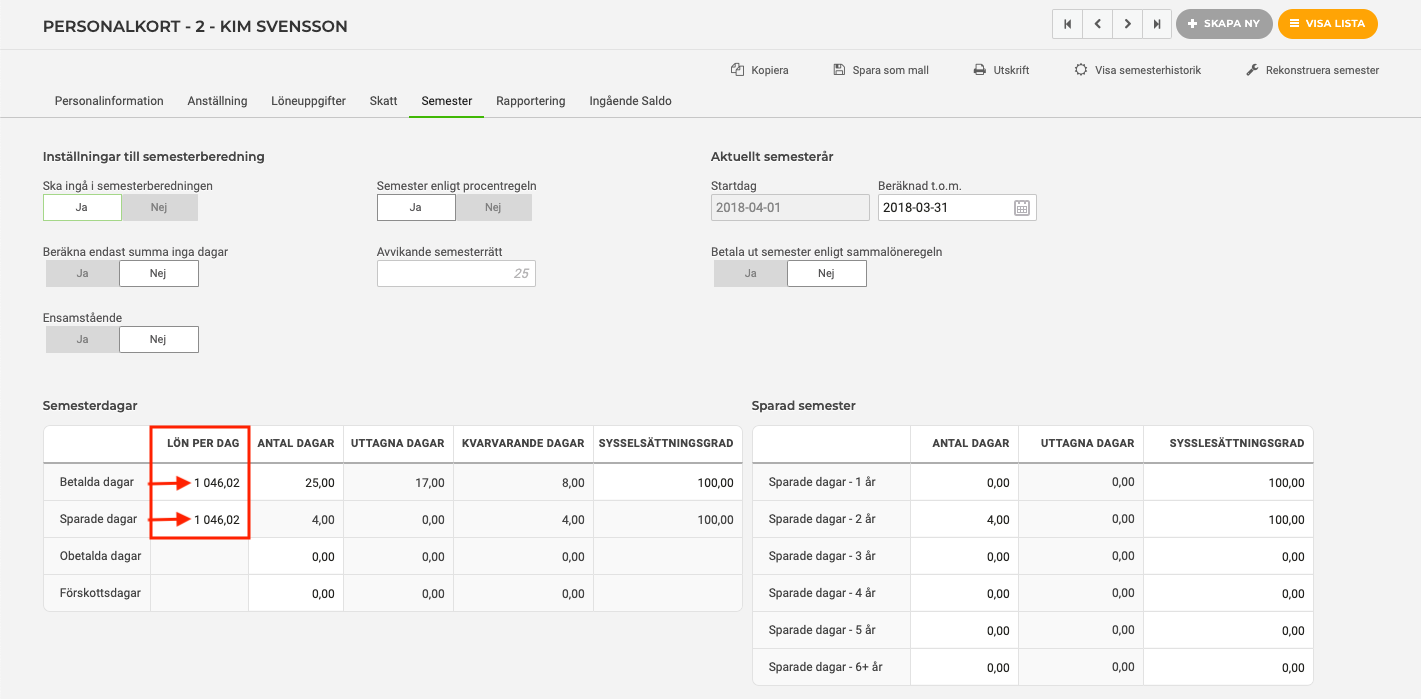Click Förskottsdagar antal dagar field
The height and width of the screenshot is (699, 1421).
pos(295,594)
